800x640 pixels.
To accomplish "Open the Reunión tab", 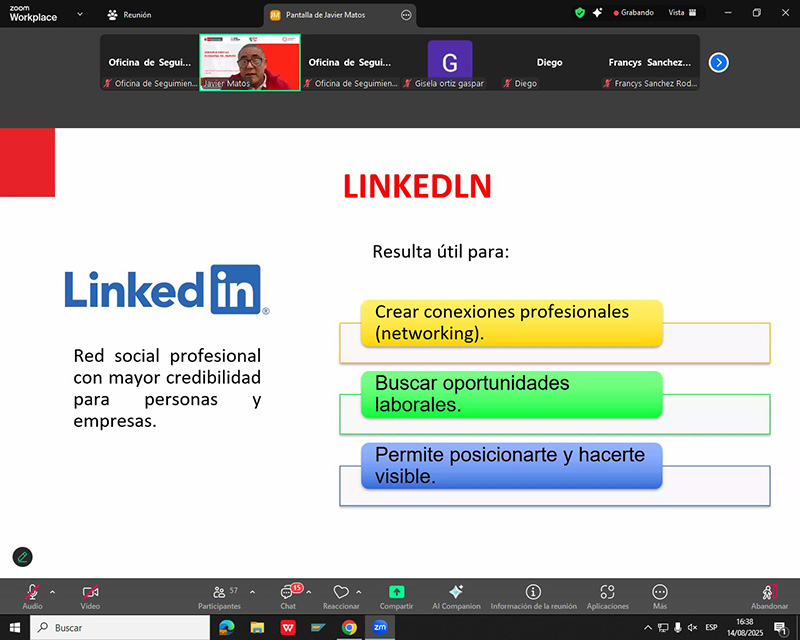I will tap(130, 15).
